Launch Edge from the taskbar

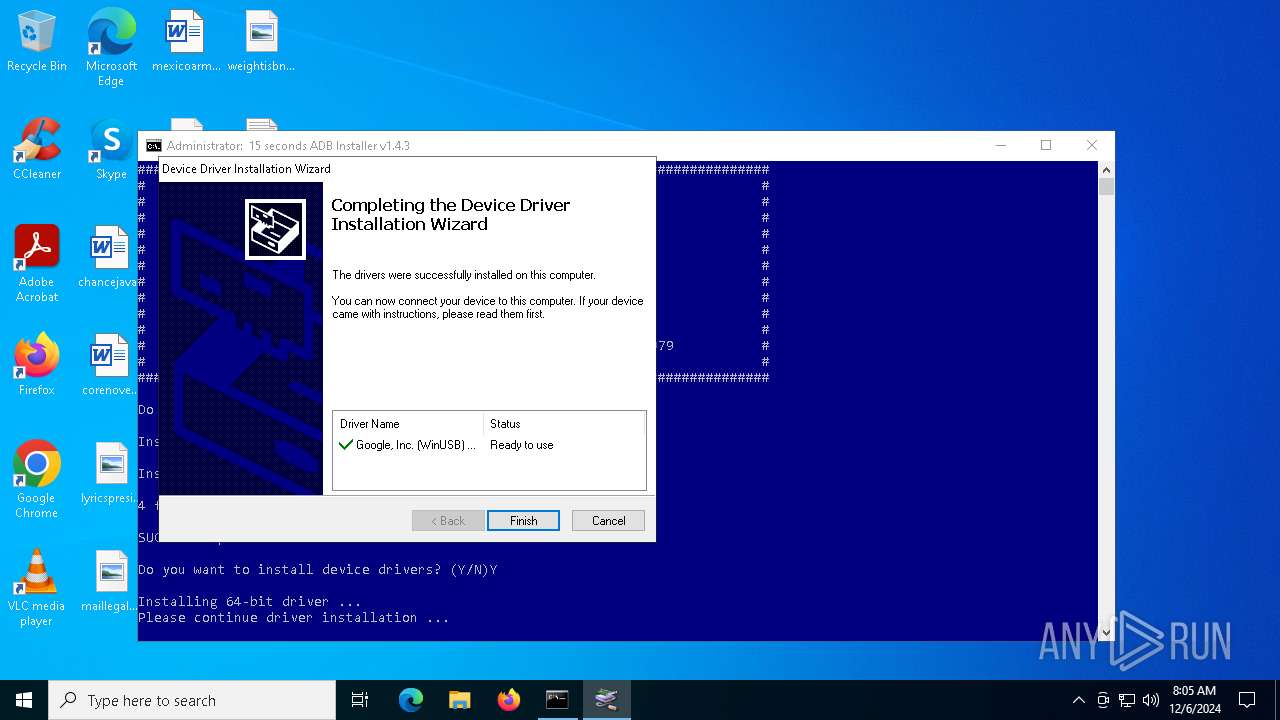tap(411, 700)
